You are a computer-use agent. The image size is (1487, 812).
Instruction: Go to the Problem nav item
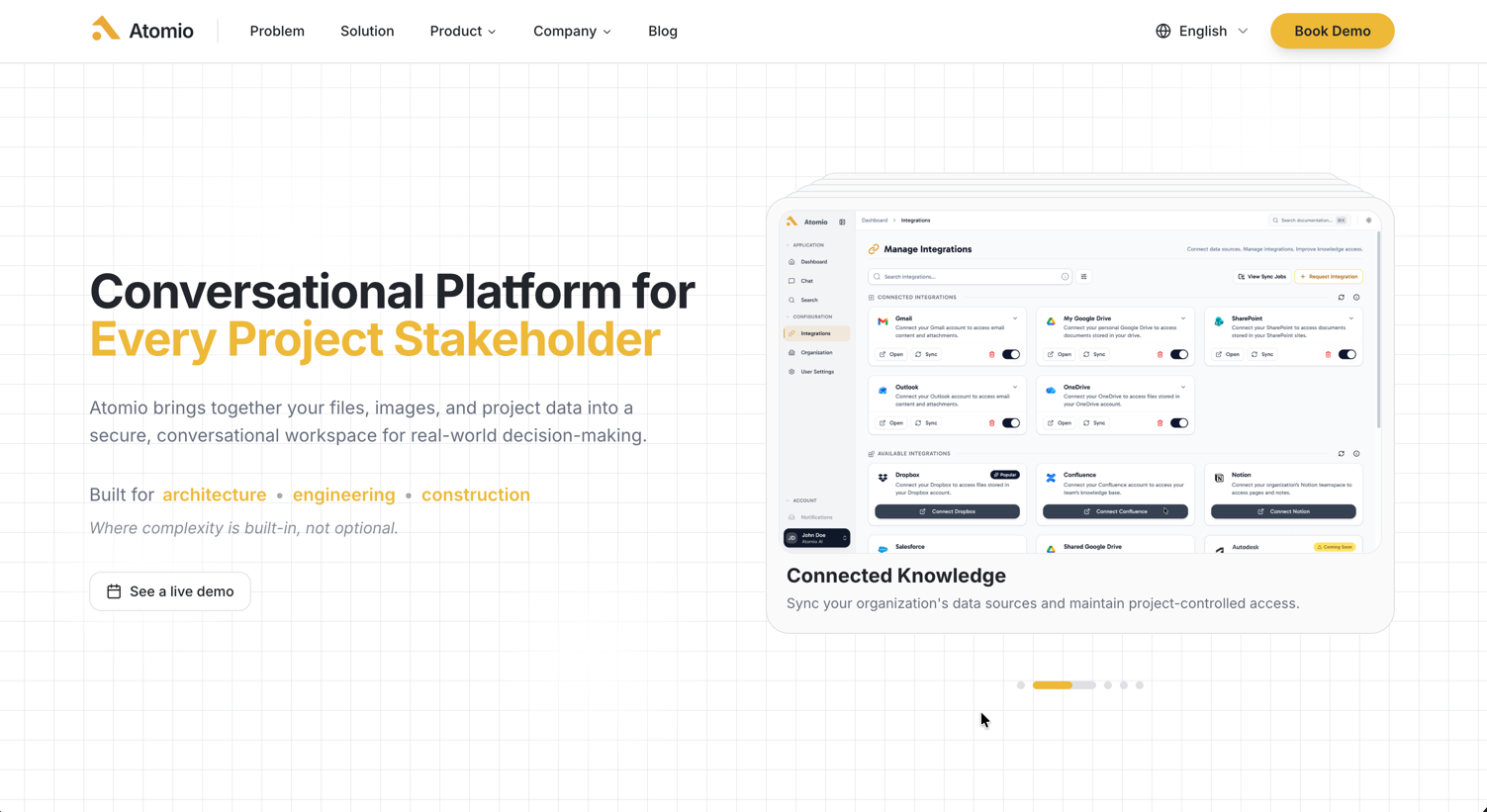pyautogui.click(x=277, y=31)
